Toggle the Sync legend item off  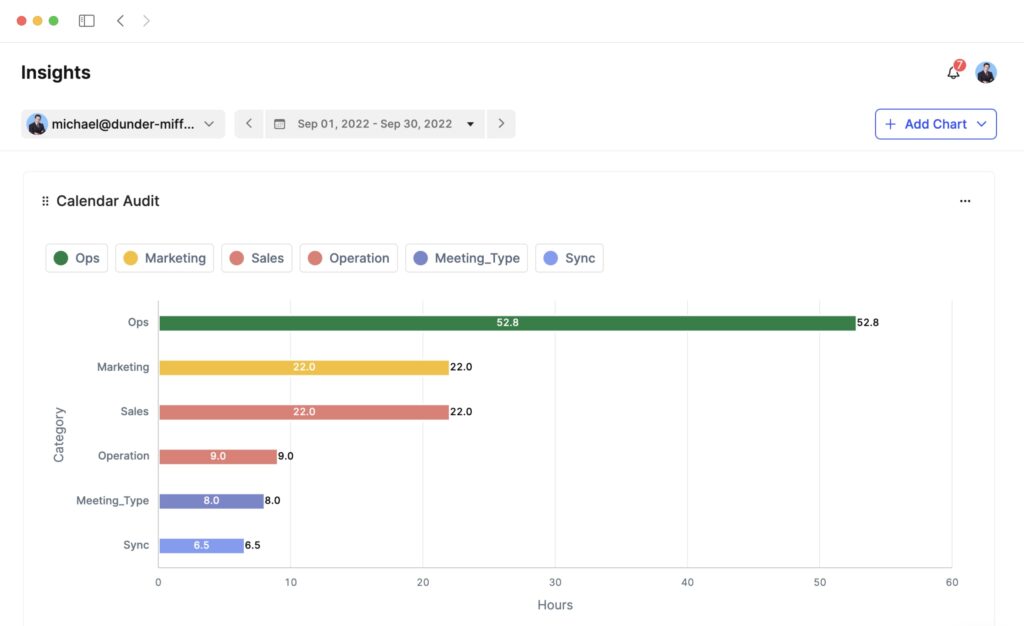[569, 257]
